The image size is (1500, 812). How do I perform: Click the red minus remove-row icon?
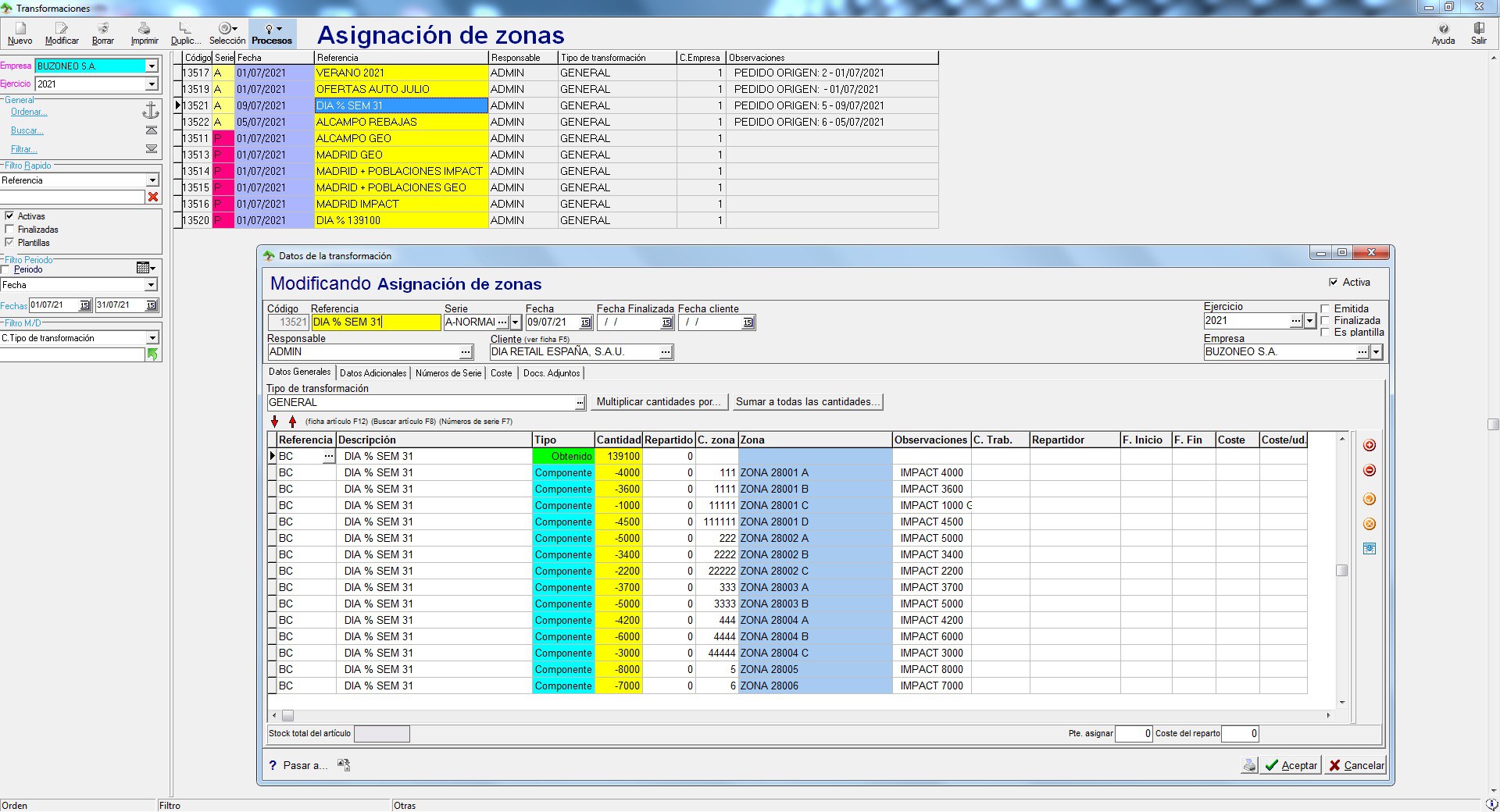click(1369, 470)
